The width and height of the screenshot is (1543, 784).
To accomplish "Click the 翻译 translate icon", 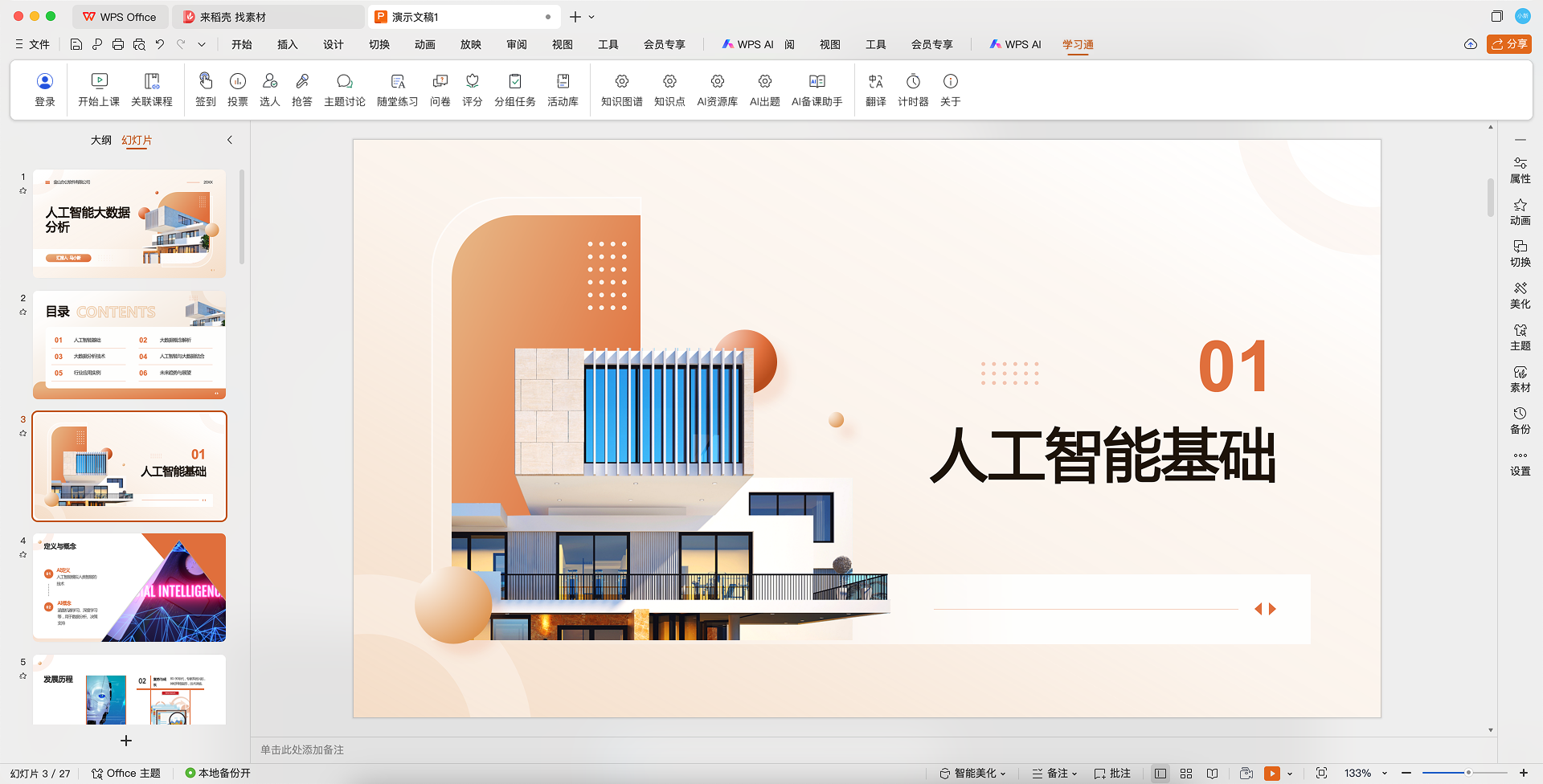I will (x=876, y=89).
